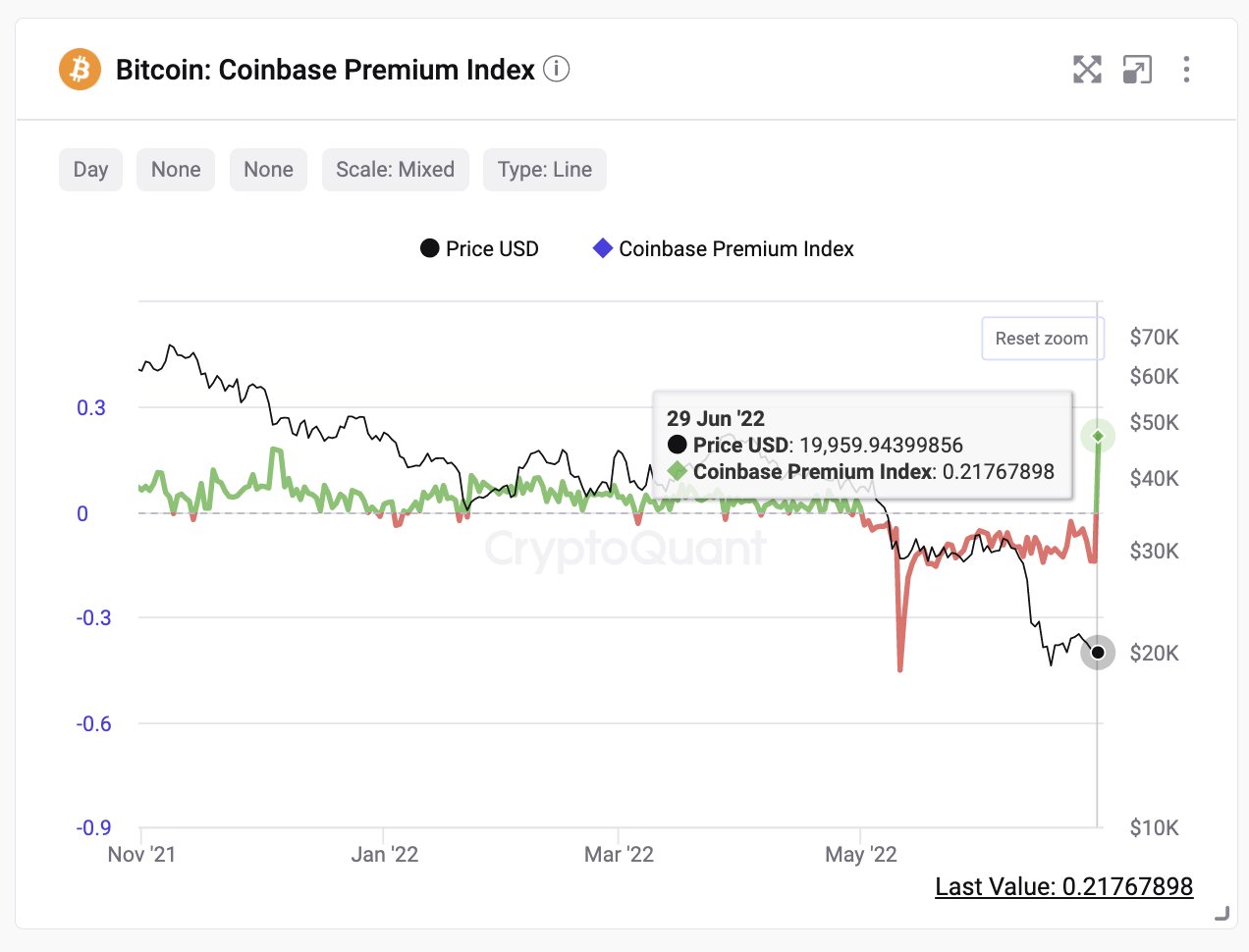Open the three-dot more options menu
The image size is (1249, 952).
click(1186, 70)
